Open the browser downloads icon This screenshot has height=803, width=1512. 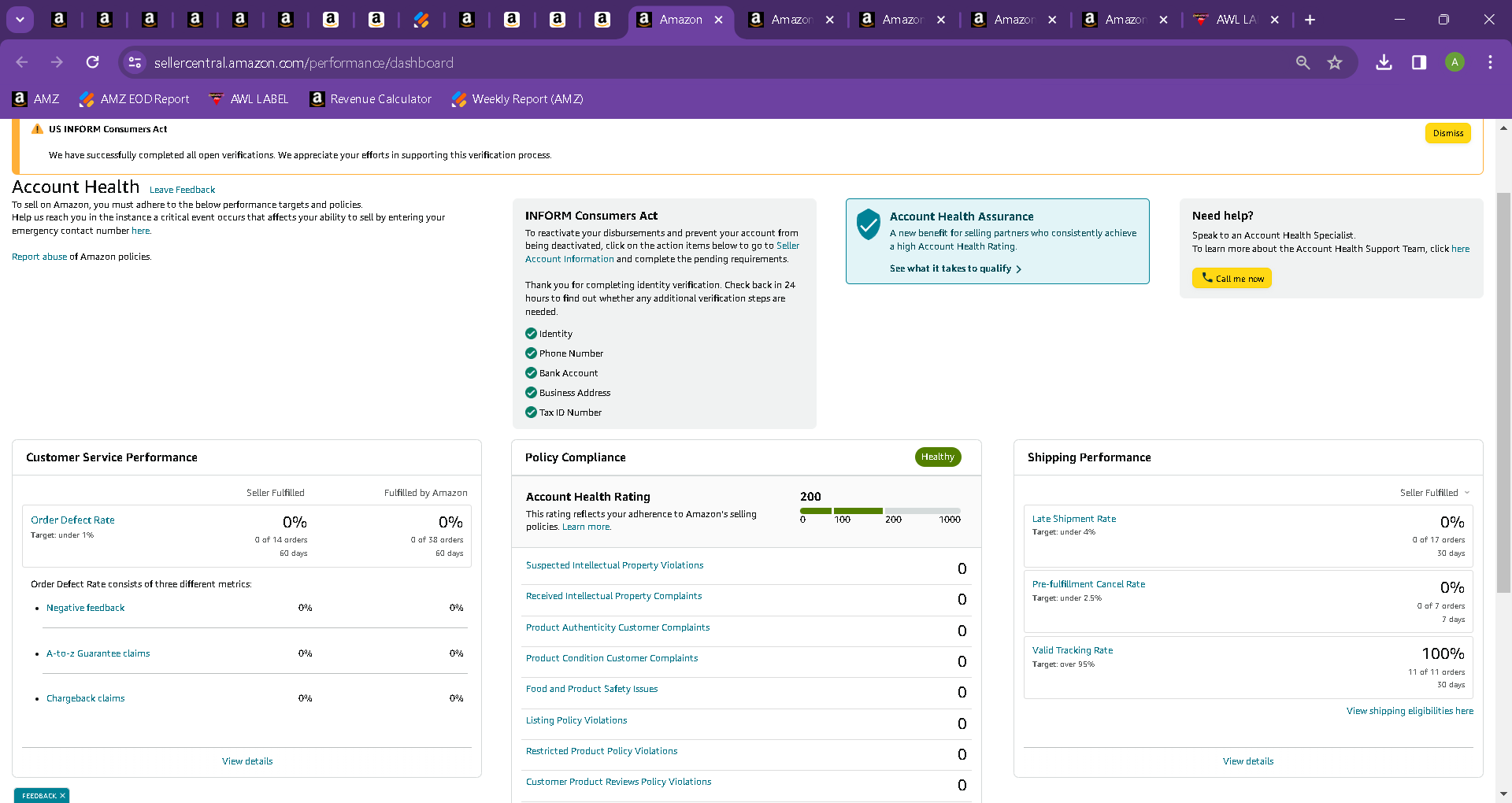[1384, 62]
